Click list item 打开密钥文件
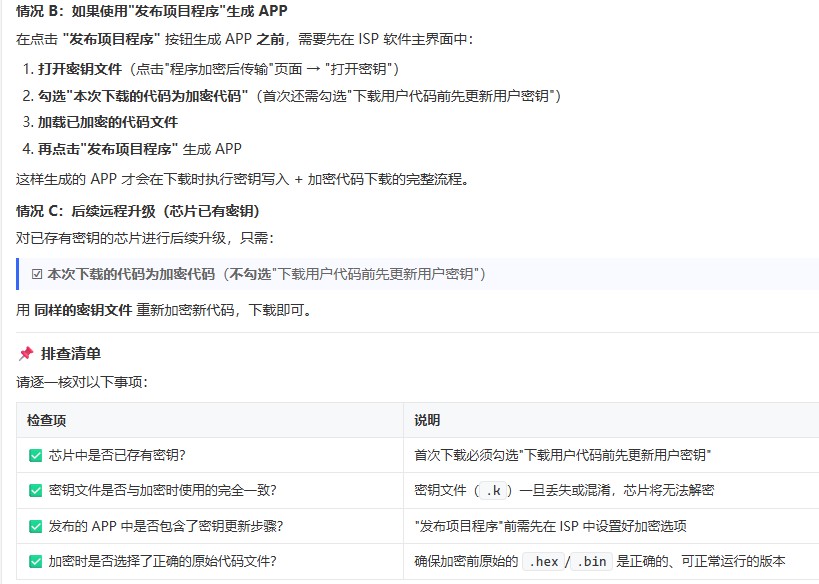The height and width of the screenshot is (584, 819). pos(211,69)
